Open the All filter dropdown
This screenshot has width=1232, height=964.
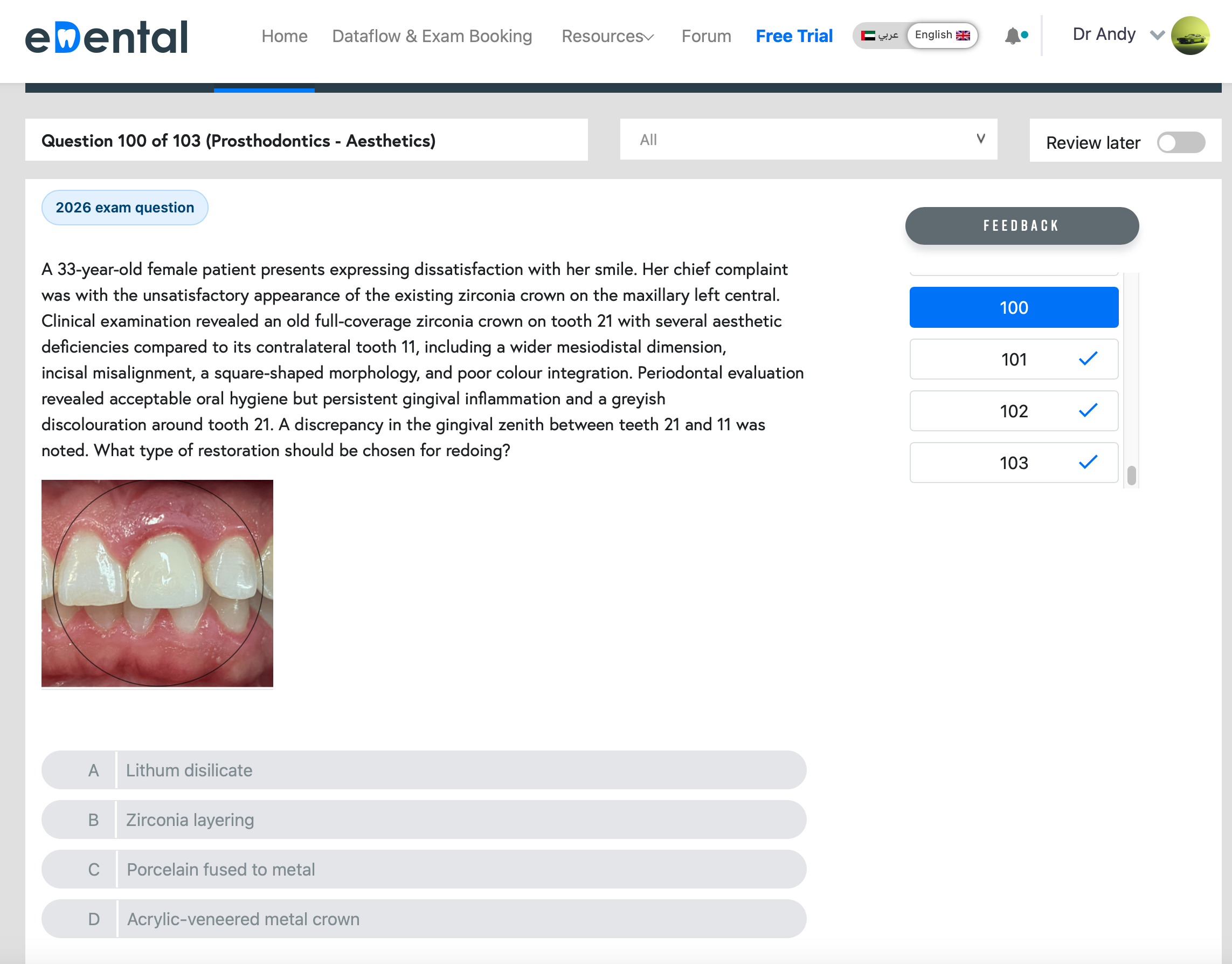click(808, 140)
